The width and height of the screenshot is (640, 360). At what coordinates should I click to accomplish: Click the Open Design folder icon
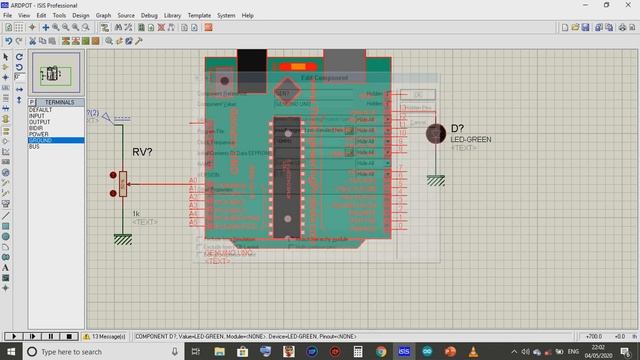pyautogui.click(x=575, y=27)
